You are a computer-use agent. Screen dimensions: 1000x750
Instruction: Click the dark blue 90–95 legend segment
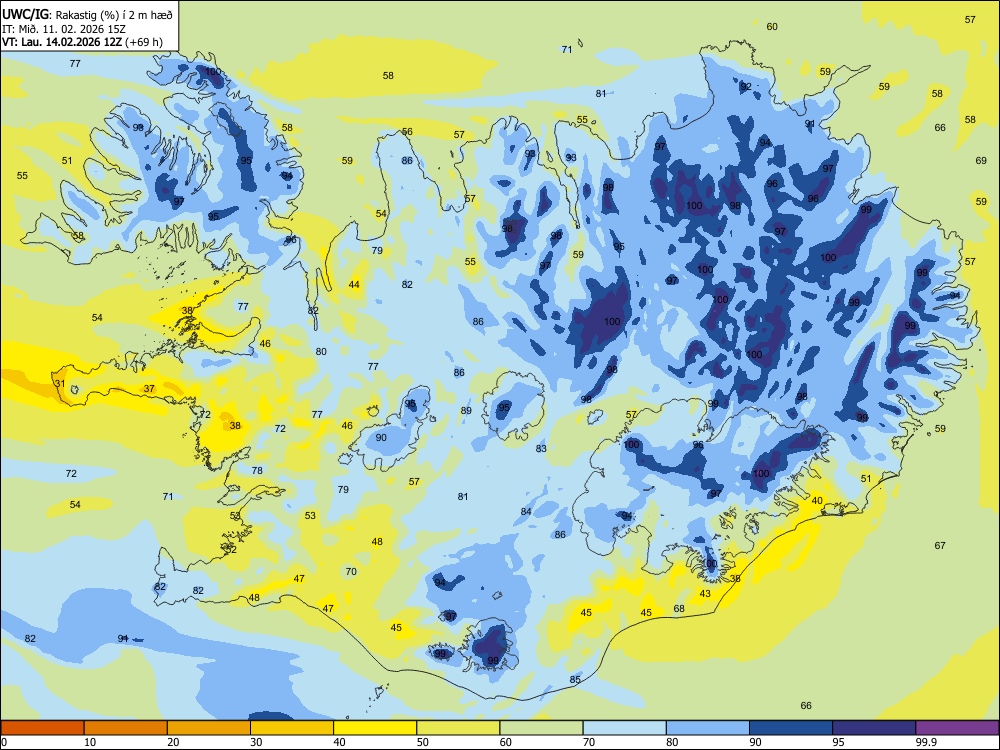tap(791, 728)
